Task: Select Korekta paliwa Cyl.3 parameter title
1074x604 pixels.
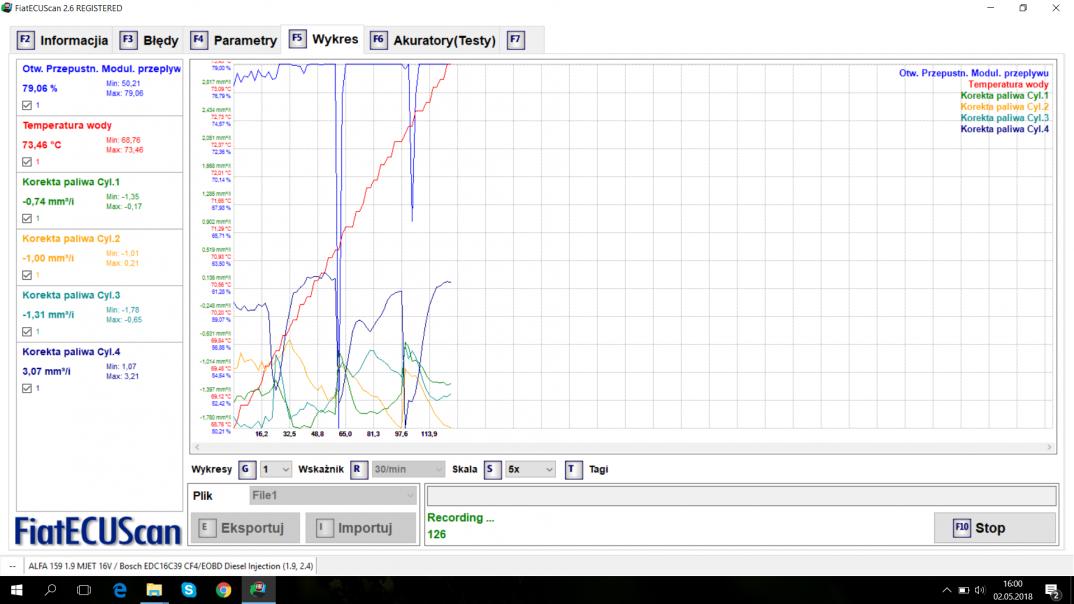Action: tap(71, 295)
